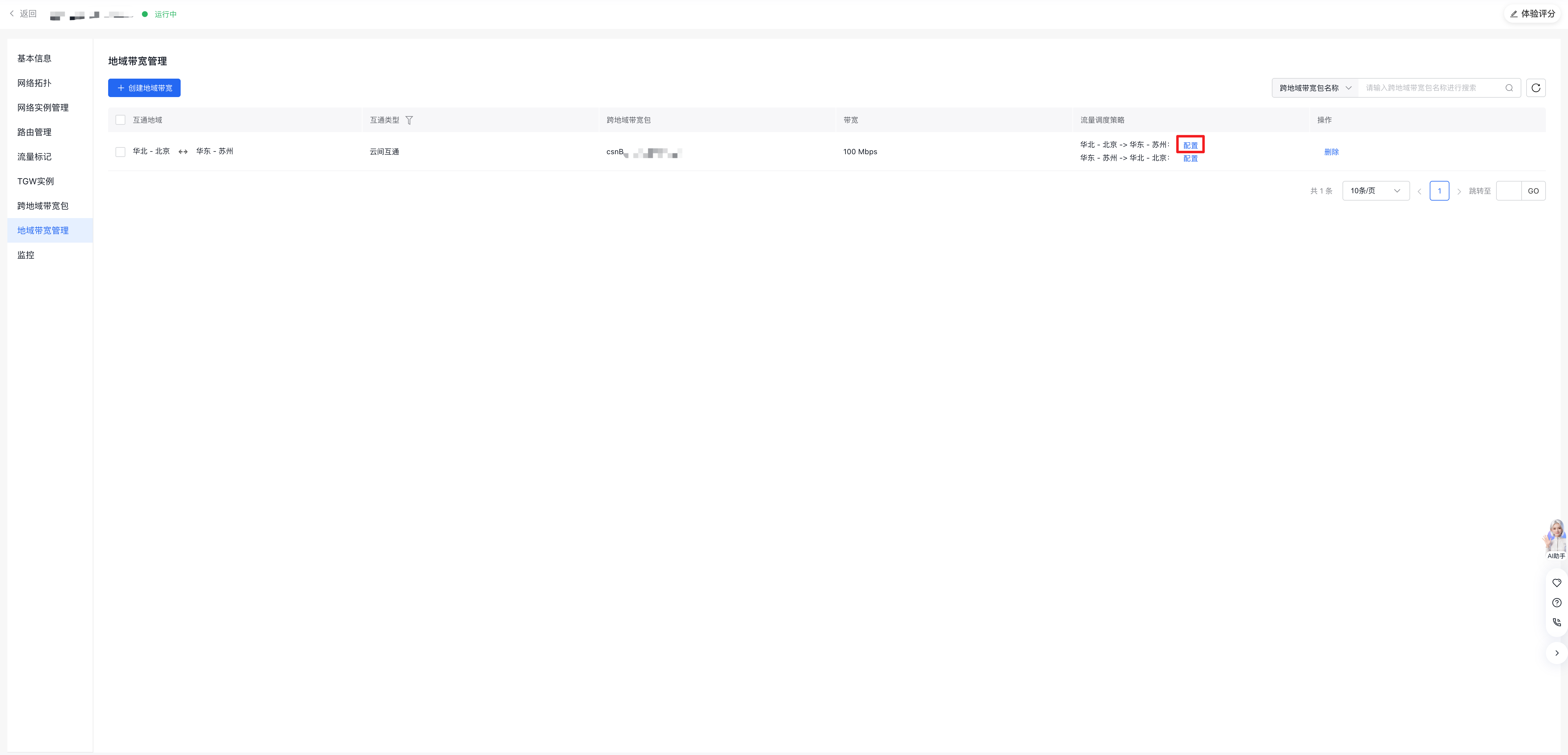1568x755 pixels.
Task: Collapse the floating side toolbar arrow
Action: (x=1556, y=653)
